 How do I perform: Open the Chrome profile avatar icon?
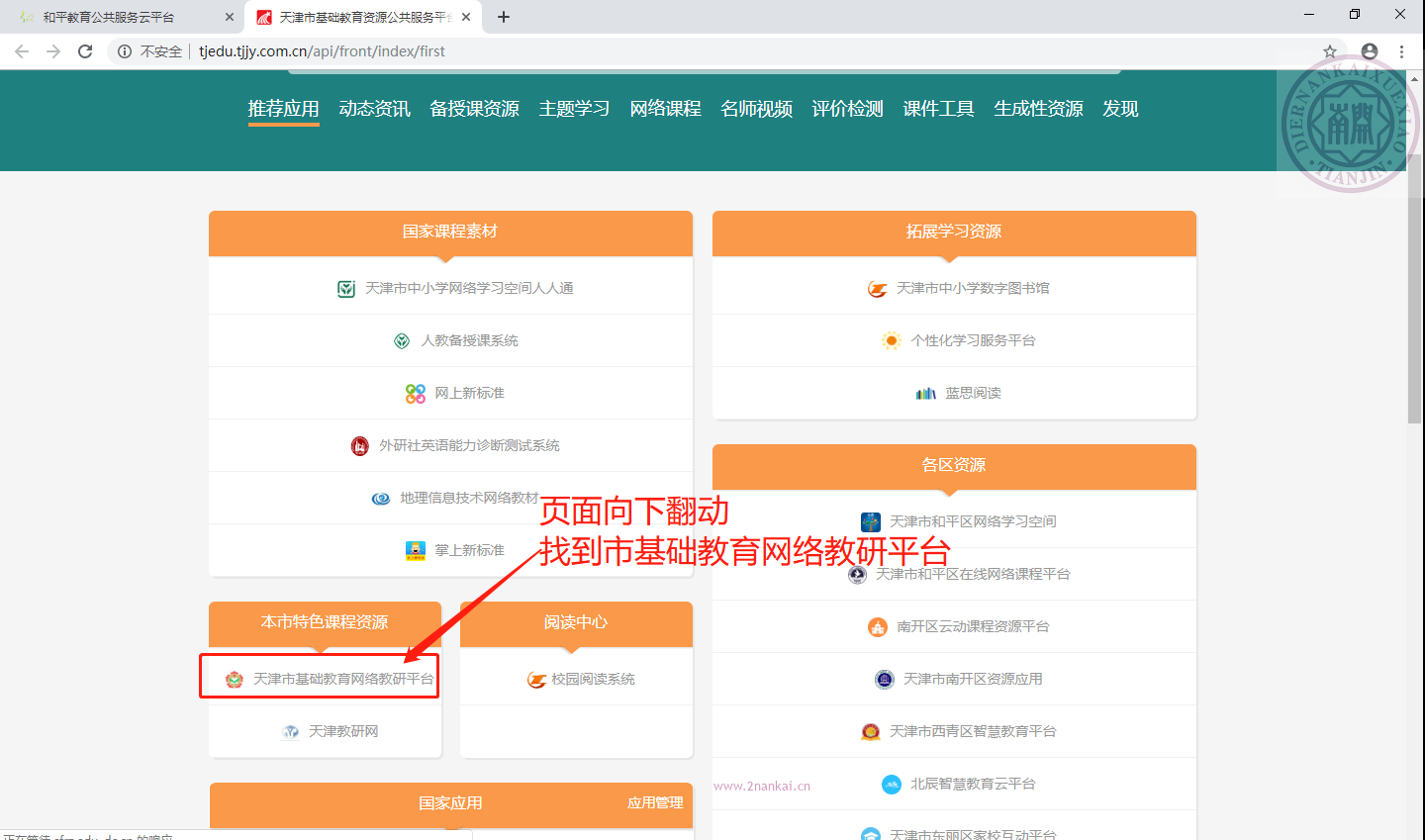pyautogui.click(x=1370, y=51)
